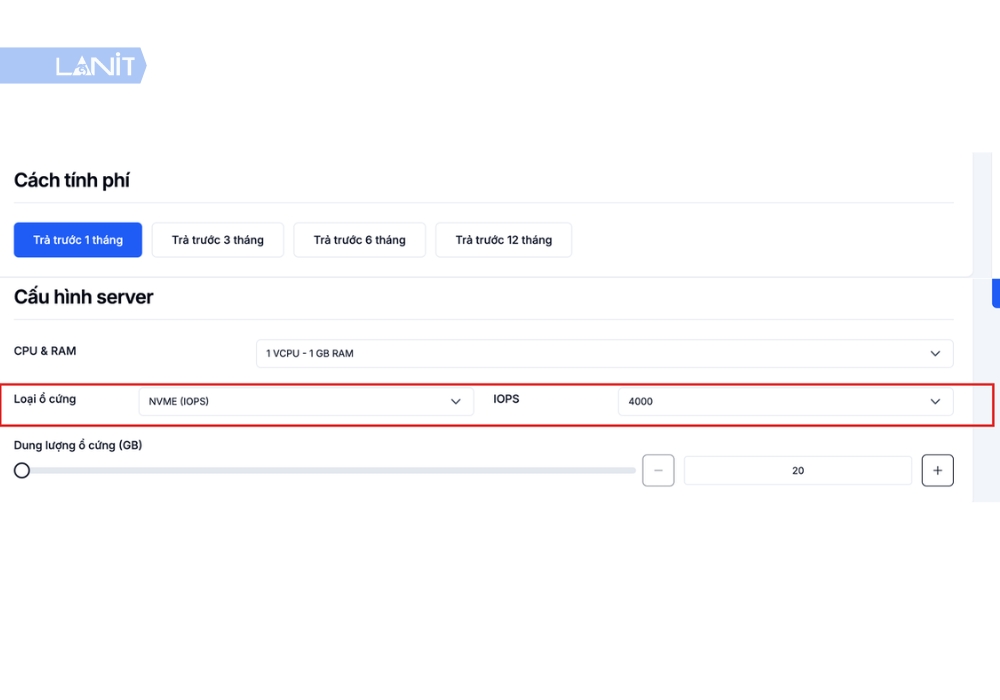This screenshot has height=700, width=1000.
Task: Click the Cấu hình server heading
Action: [84, 297]
